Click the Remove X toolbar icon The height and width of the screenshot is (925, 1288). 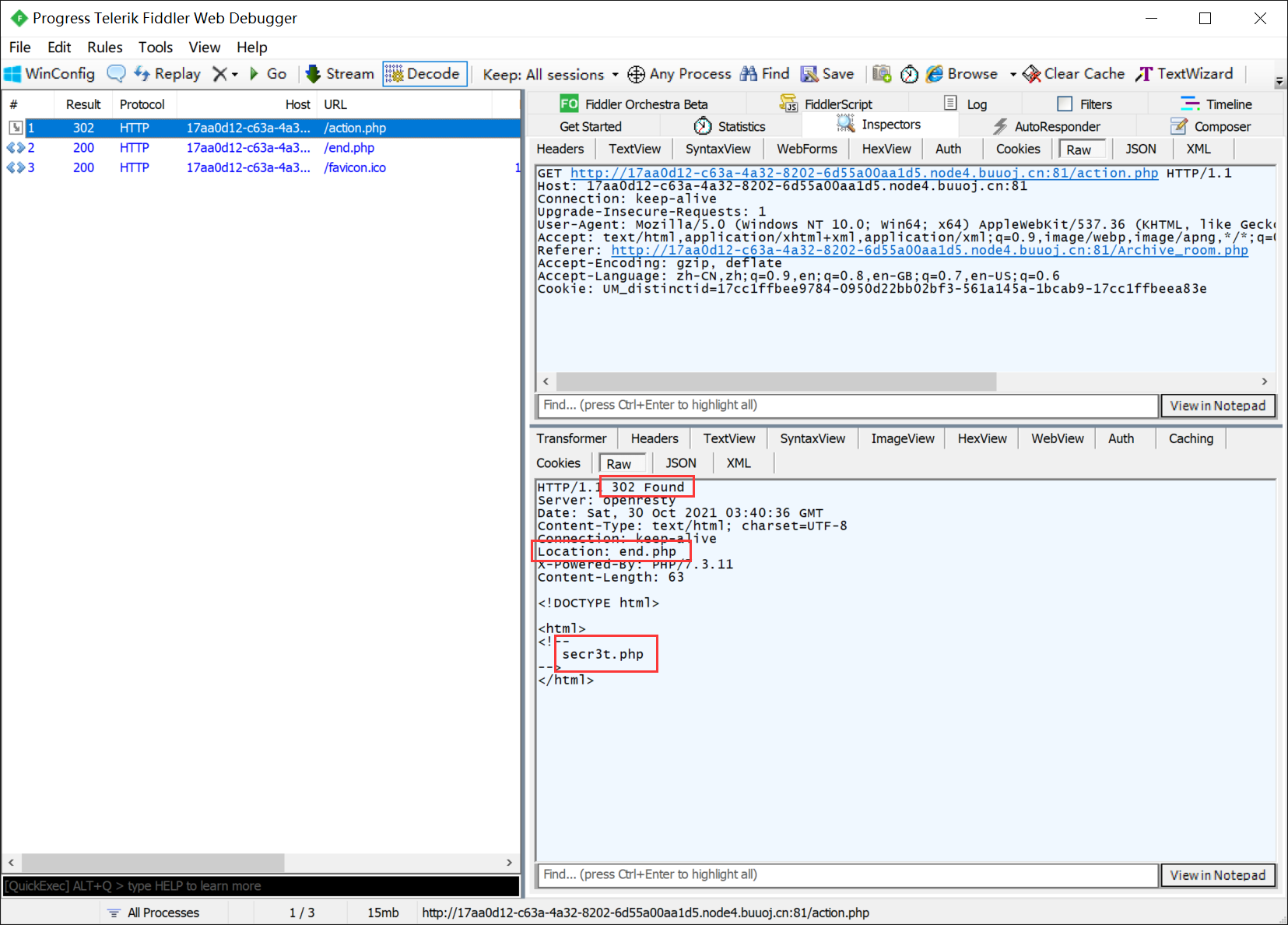(220, 74)
